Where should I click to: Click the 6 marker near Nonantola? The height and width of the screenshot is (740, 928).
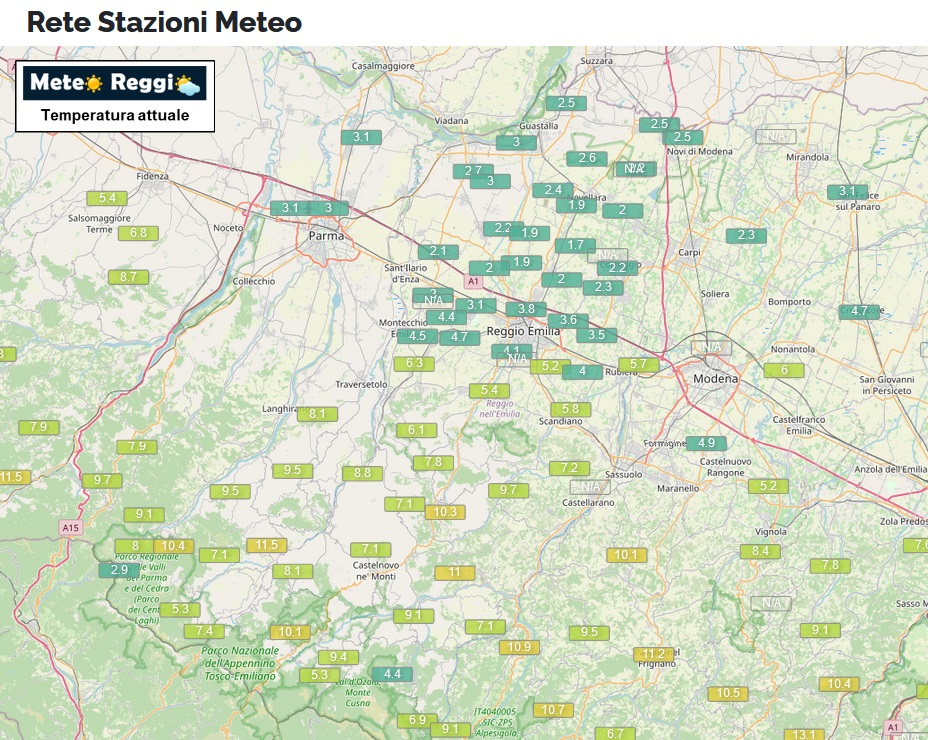point(784,370)
